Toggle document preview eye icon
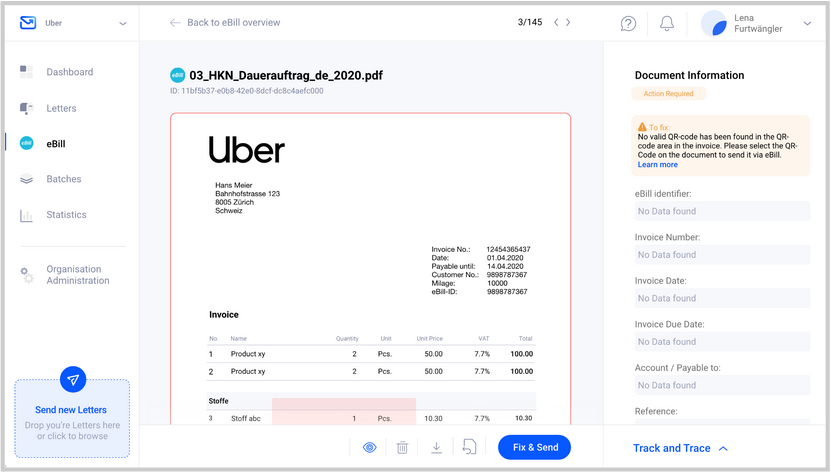This screenshot has width=831, height=473. pos(369,448)
